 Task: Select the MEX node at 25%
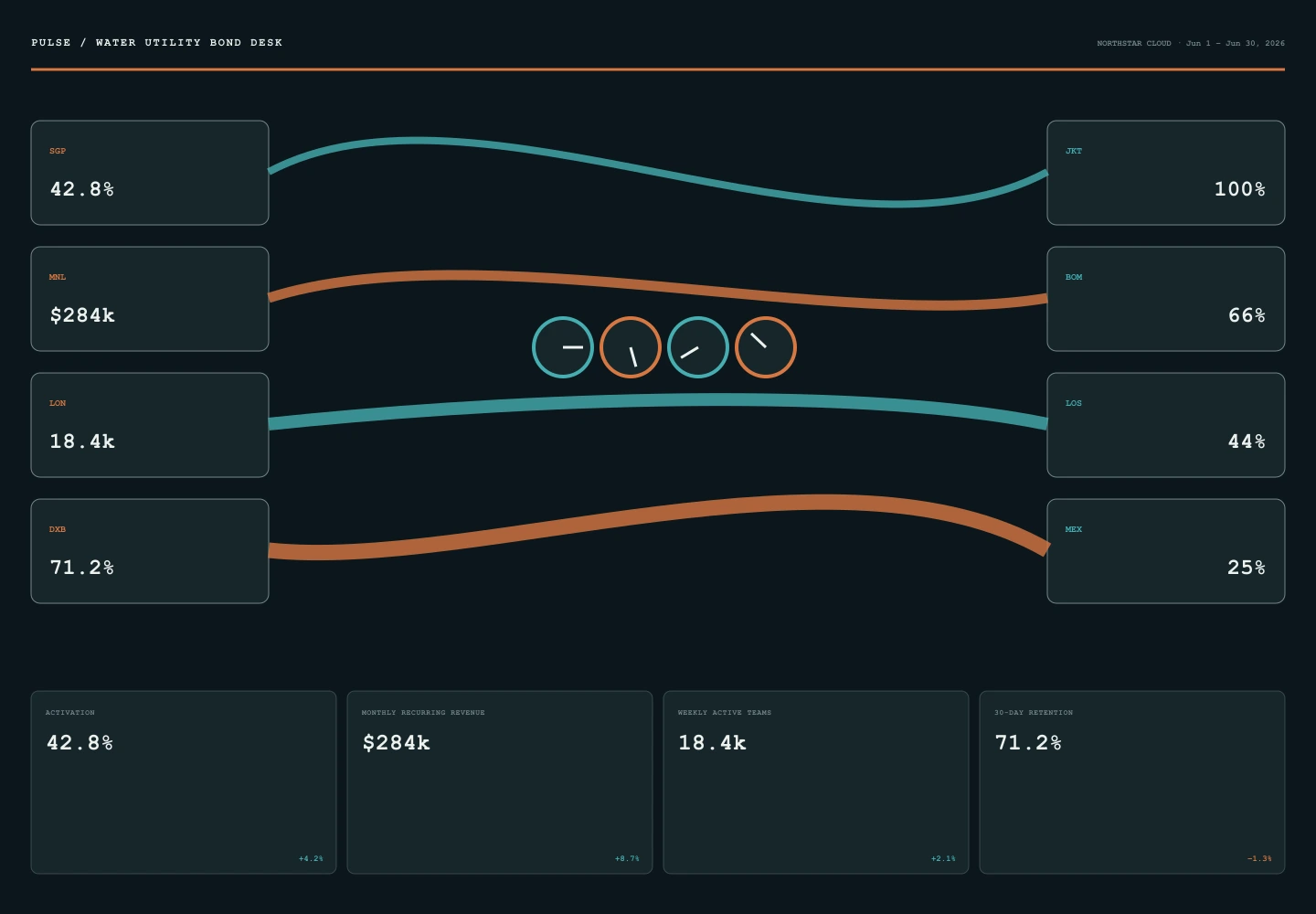click(x=1166, y=551)
